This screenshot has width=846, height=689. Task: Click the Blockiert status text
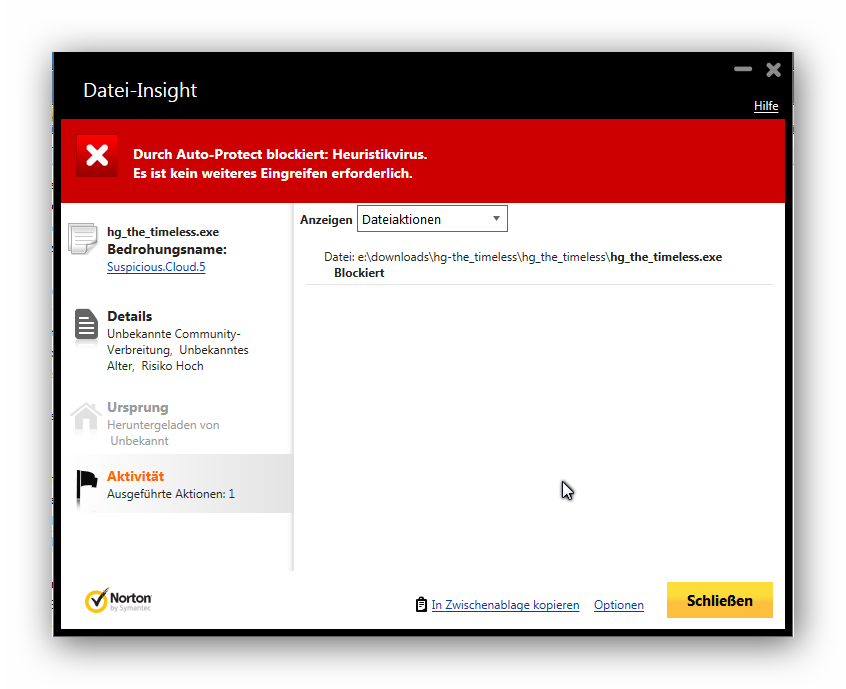tap(359, 273)
